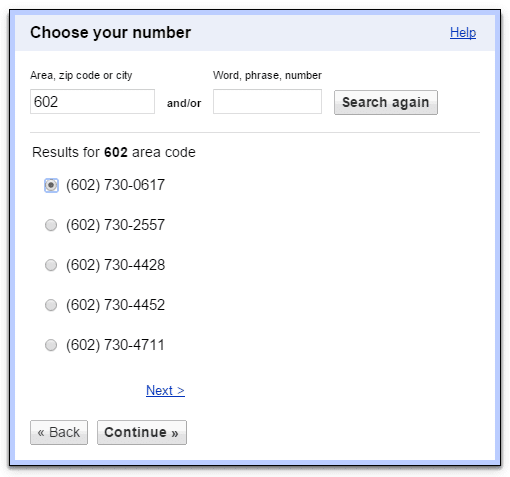The width and height of the screenshot is (510, 477).
Task: Click the (602) 730-4428 number label
Action: (115, 265)
